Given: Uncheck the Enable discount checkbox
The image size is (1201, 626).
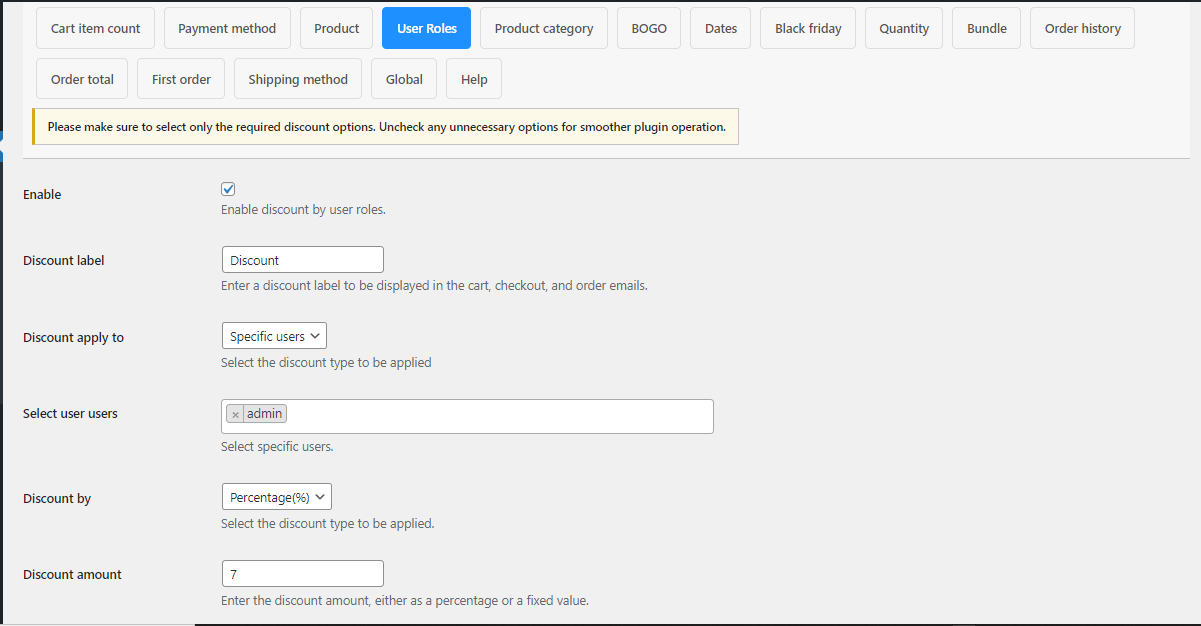Looking at the screenshot, I should point(228,188).
